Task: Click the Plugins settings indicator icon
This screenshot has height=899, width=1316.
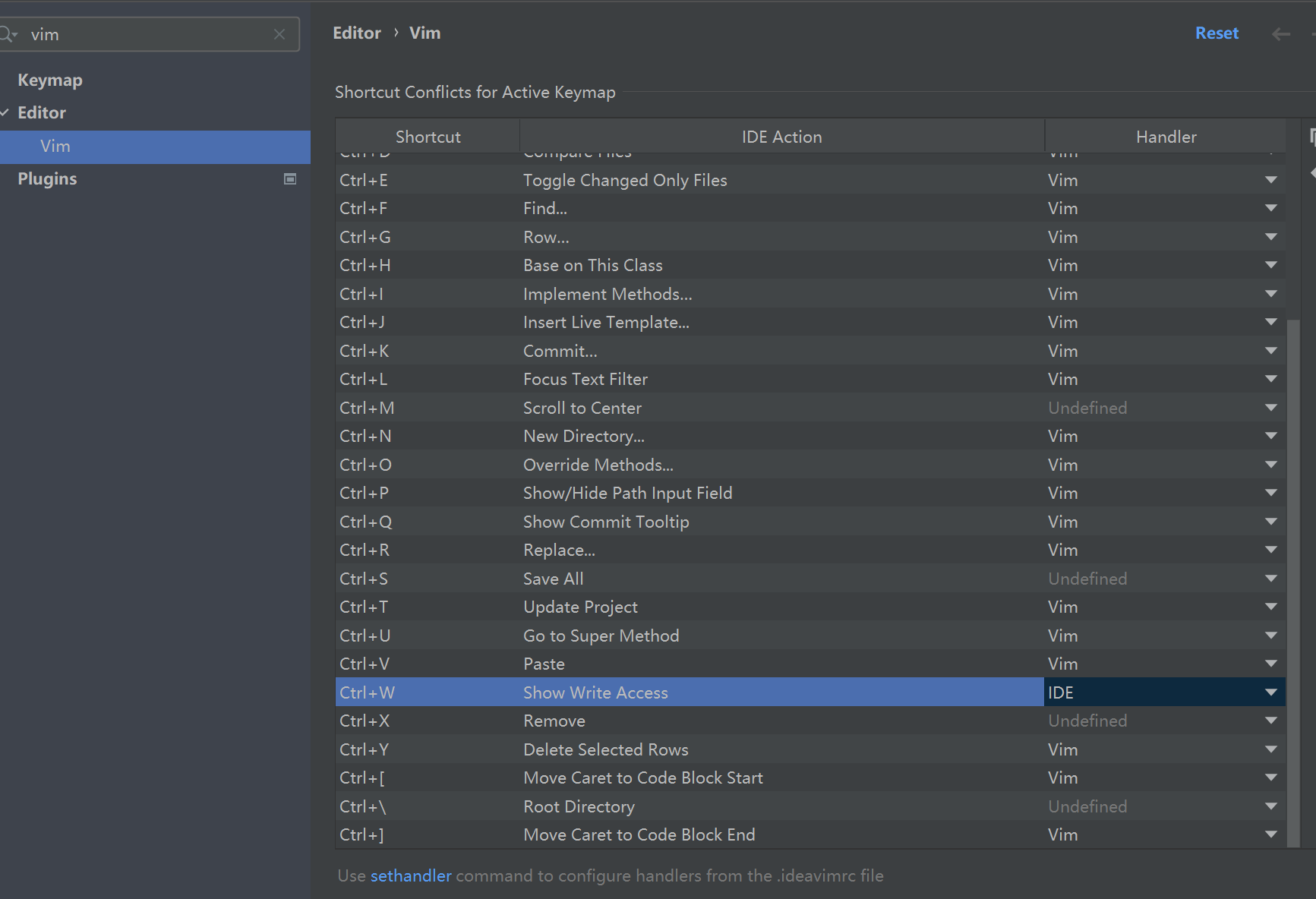Action: 289,179
